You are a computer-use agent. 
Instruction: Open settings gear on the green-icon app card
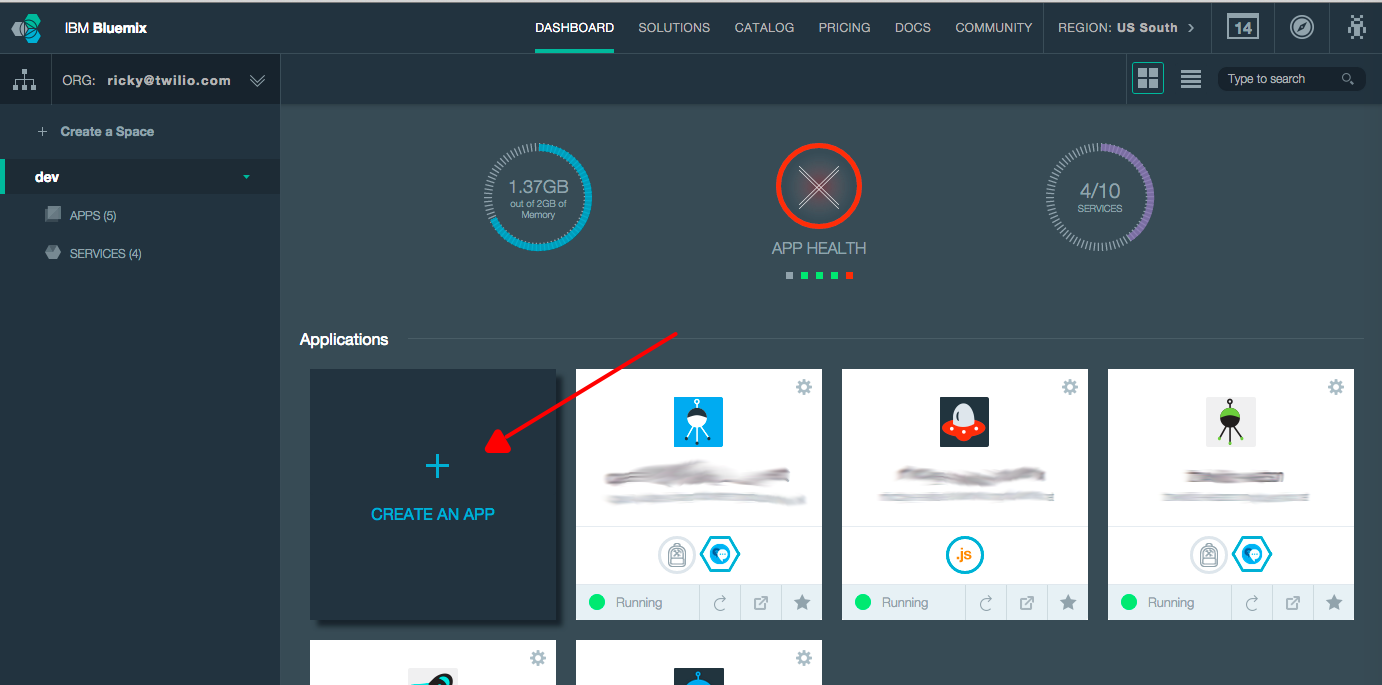[x=1336, y=387]
